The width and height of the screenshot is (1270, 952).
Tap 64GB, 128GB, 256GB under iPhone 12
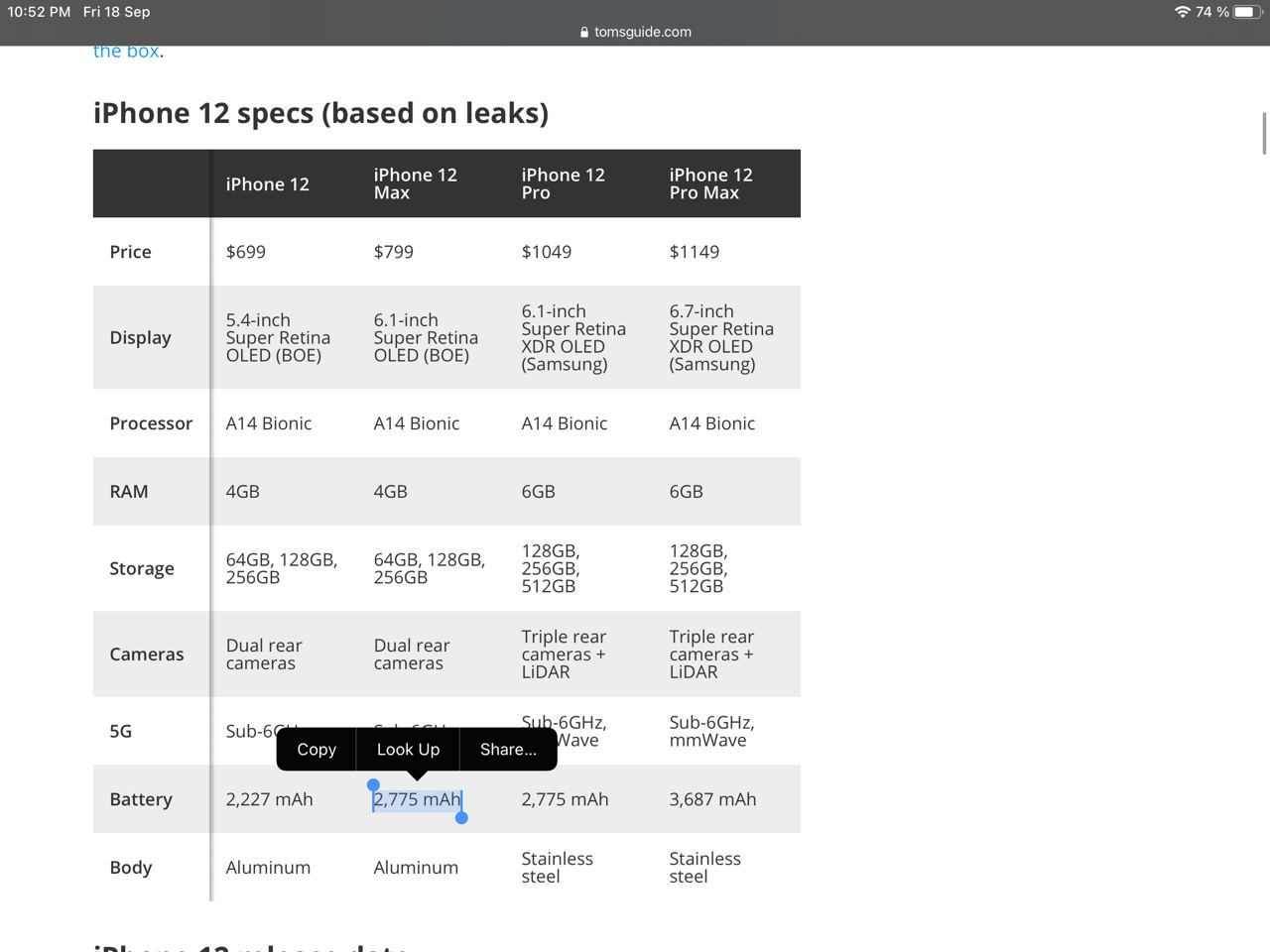click(x=282, y=568)
